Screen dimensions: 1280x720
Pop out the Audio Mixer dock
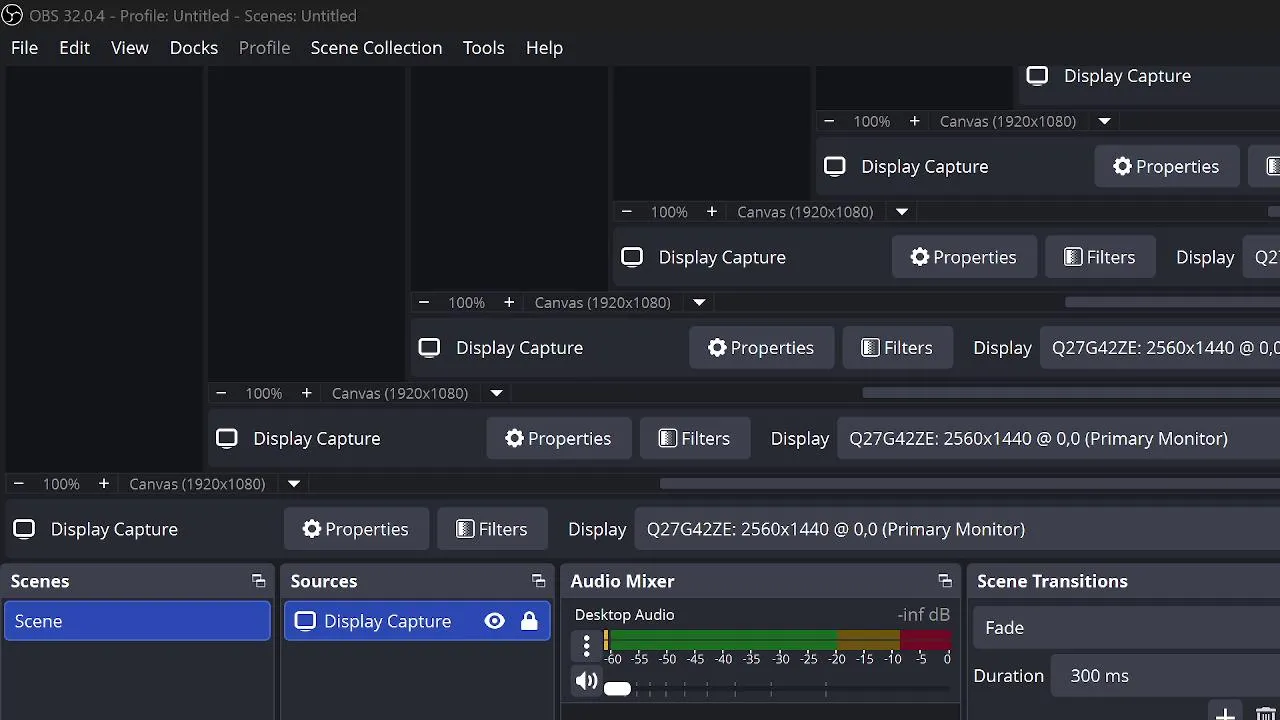pos(945,581)
